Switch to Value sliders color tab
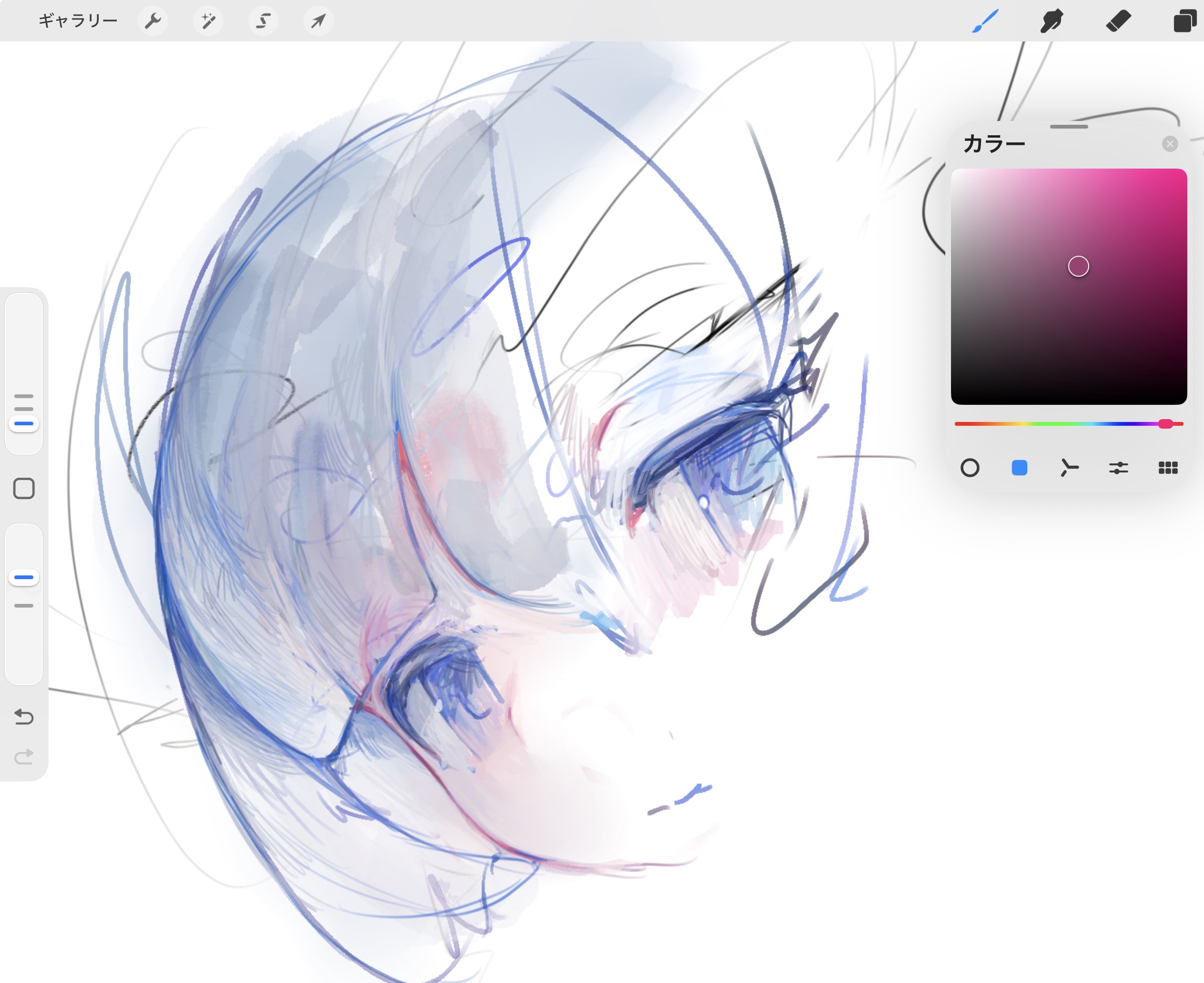The image size is (1204, 983). pos(1119,468)
